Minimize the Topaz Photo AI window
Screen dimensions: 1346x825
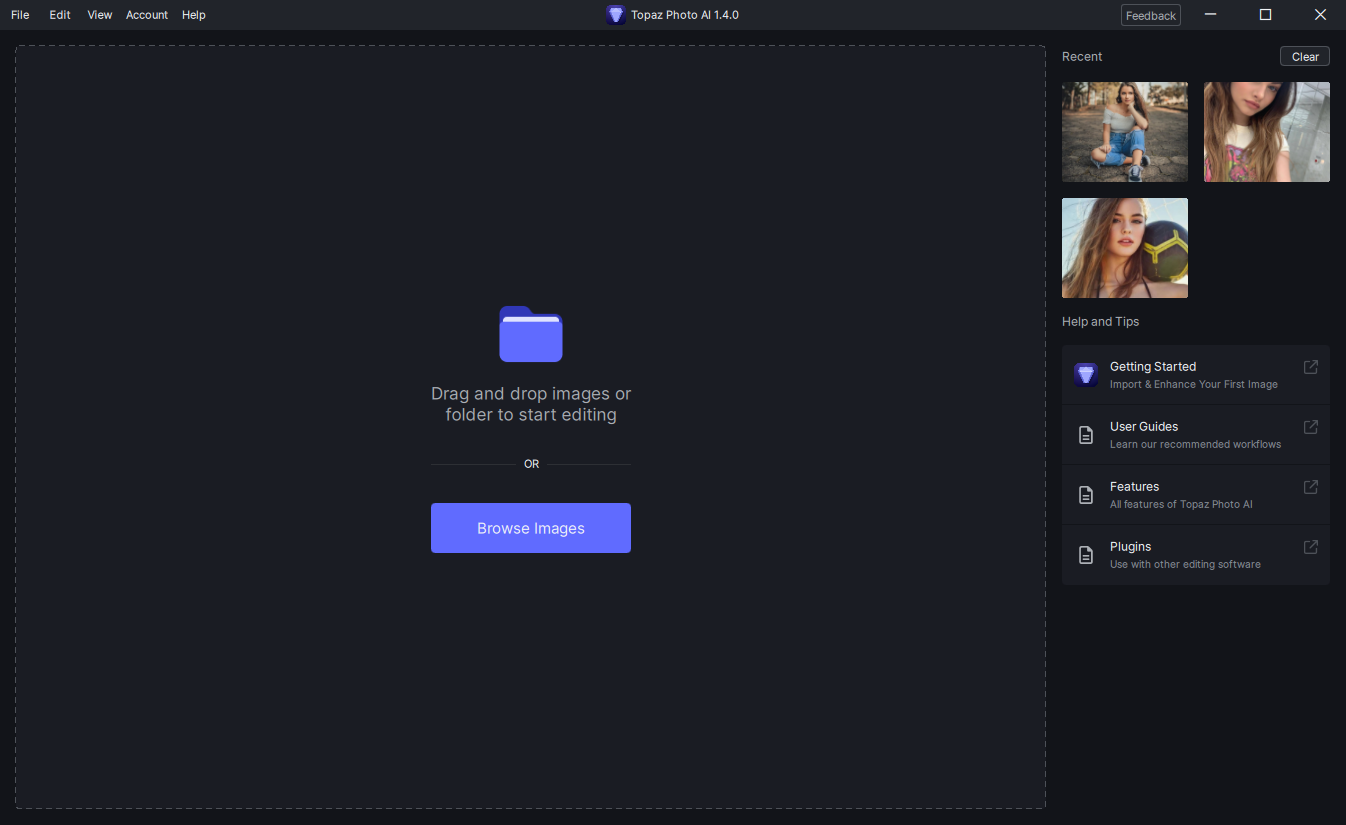pyautogui.click(x=1210, y=15)
